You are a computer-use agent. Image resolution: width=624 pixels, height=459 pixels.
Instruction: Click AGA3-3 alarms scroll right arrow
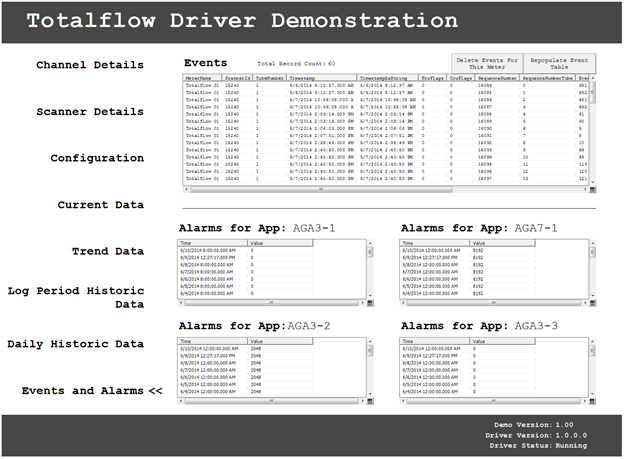(585, 401)
